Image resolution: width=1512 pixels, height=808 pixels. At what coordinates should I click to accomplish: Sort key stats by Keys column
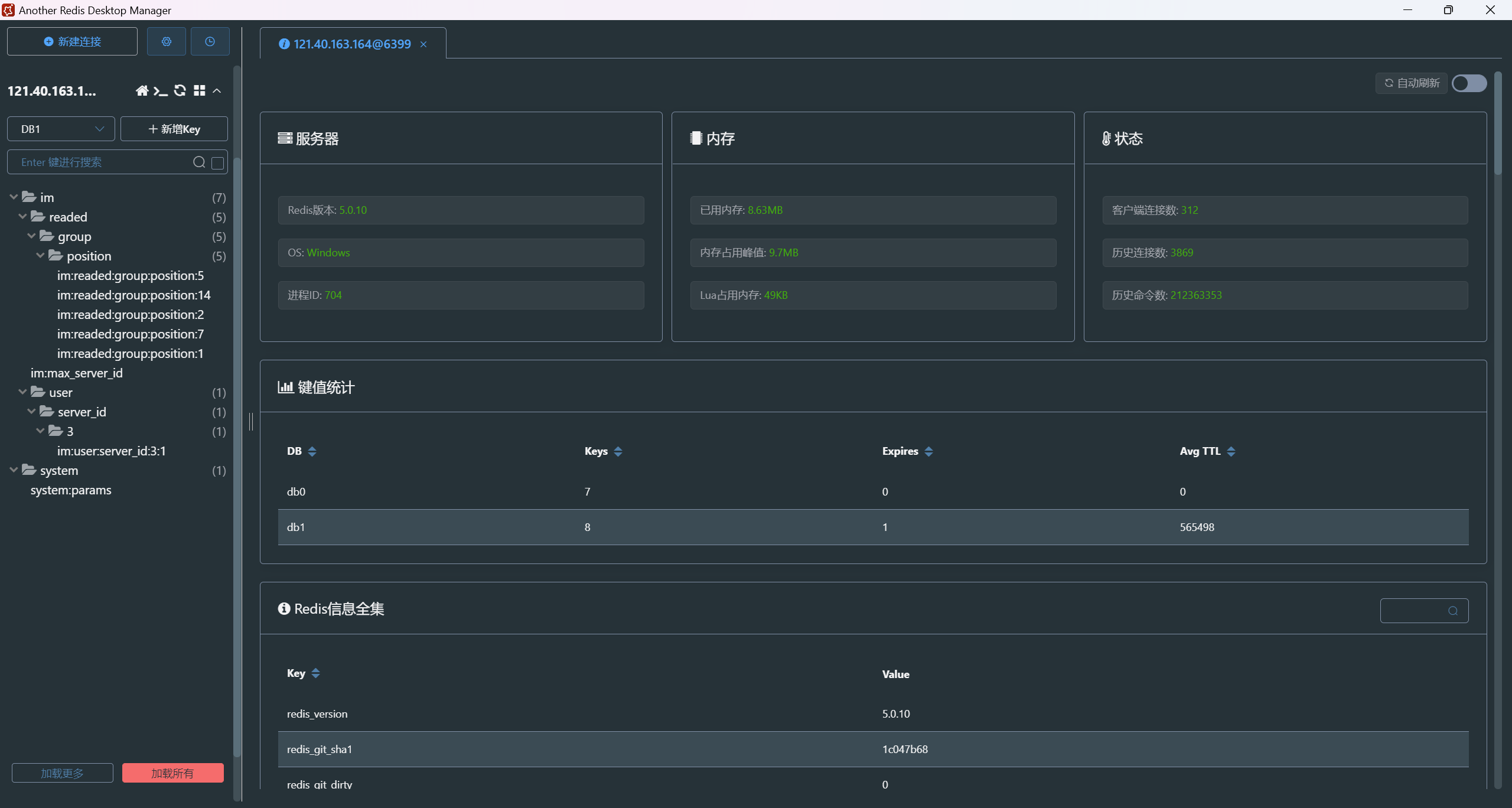618,451
